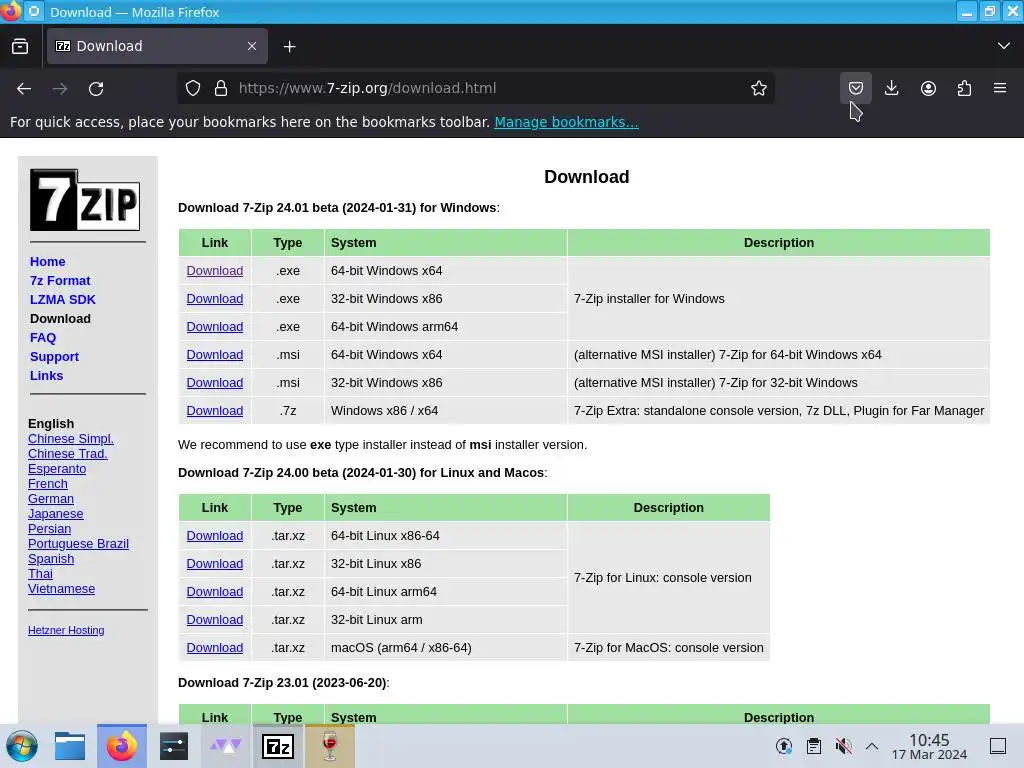
Task: Open the clipboard tray icon
Action: [814, 746]
